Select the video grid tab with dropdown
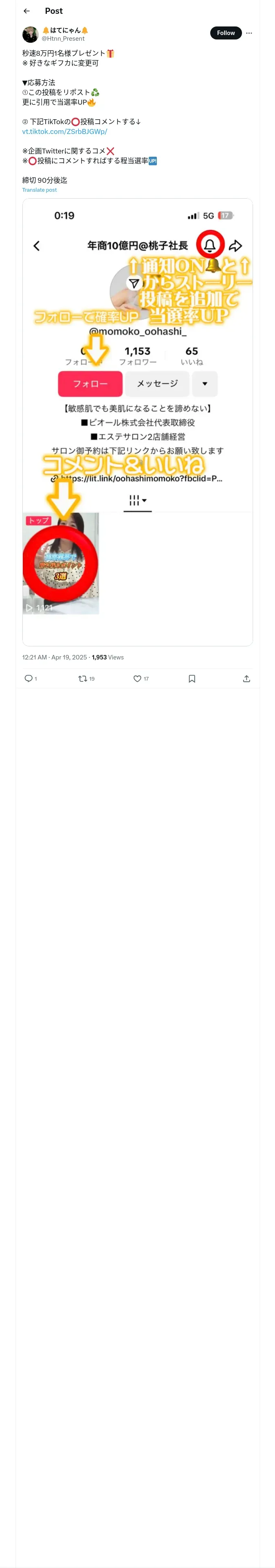 click(138, 500)
